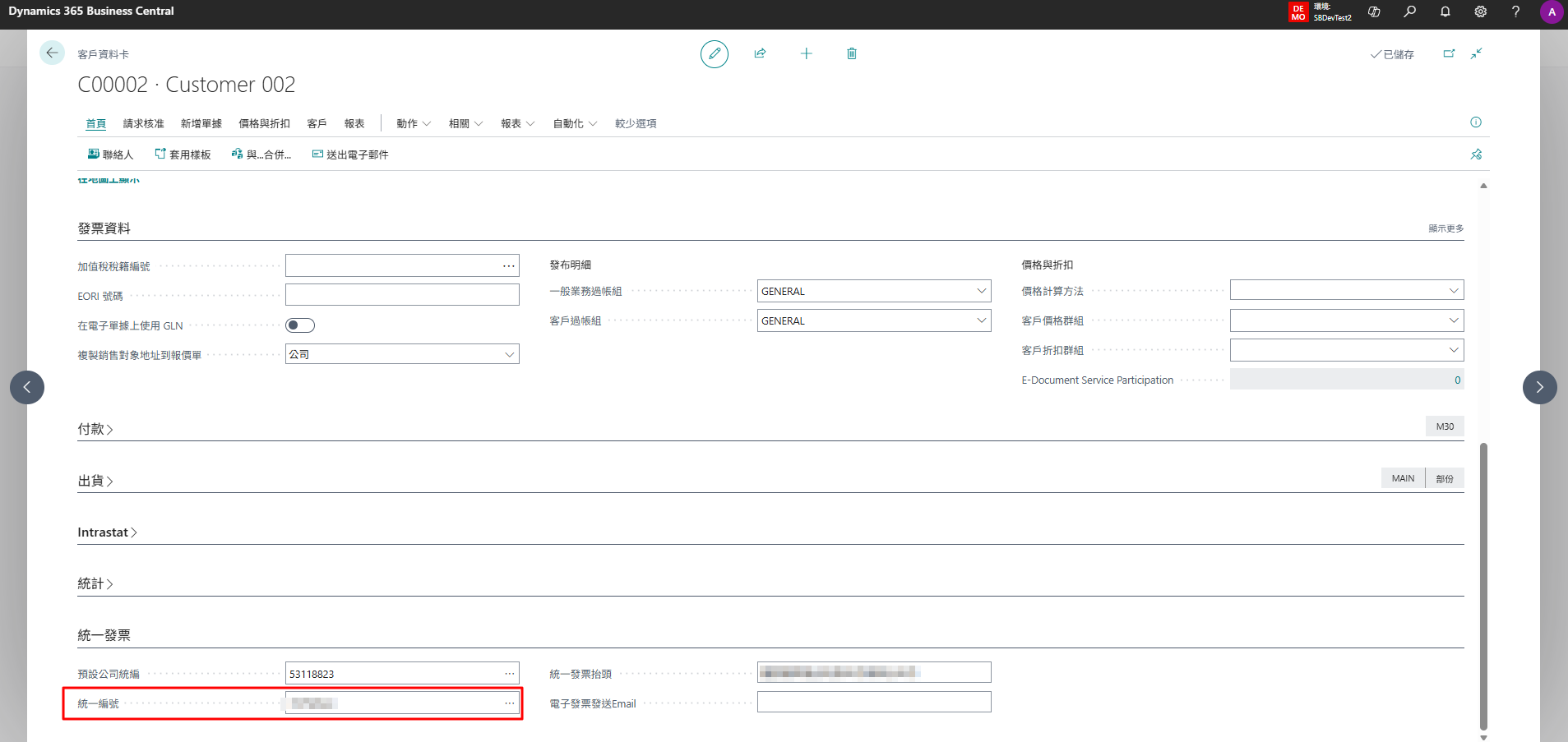Open the search magnifier icon
1568x742 pixels.
pyautogui.click(x=1409, y=12)
